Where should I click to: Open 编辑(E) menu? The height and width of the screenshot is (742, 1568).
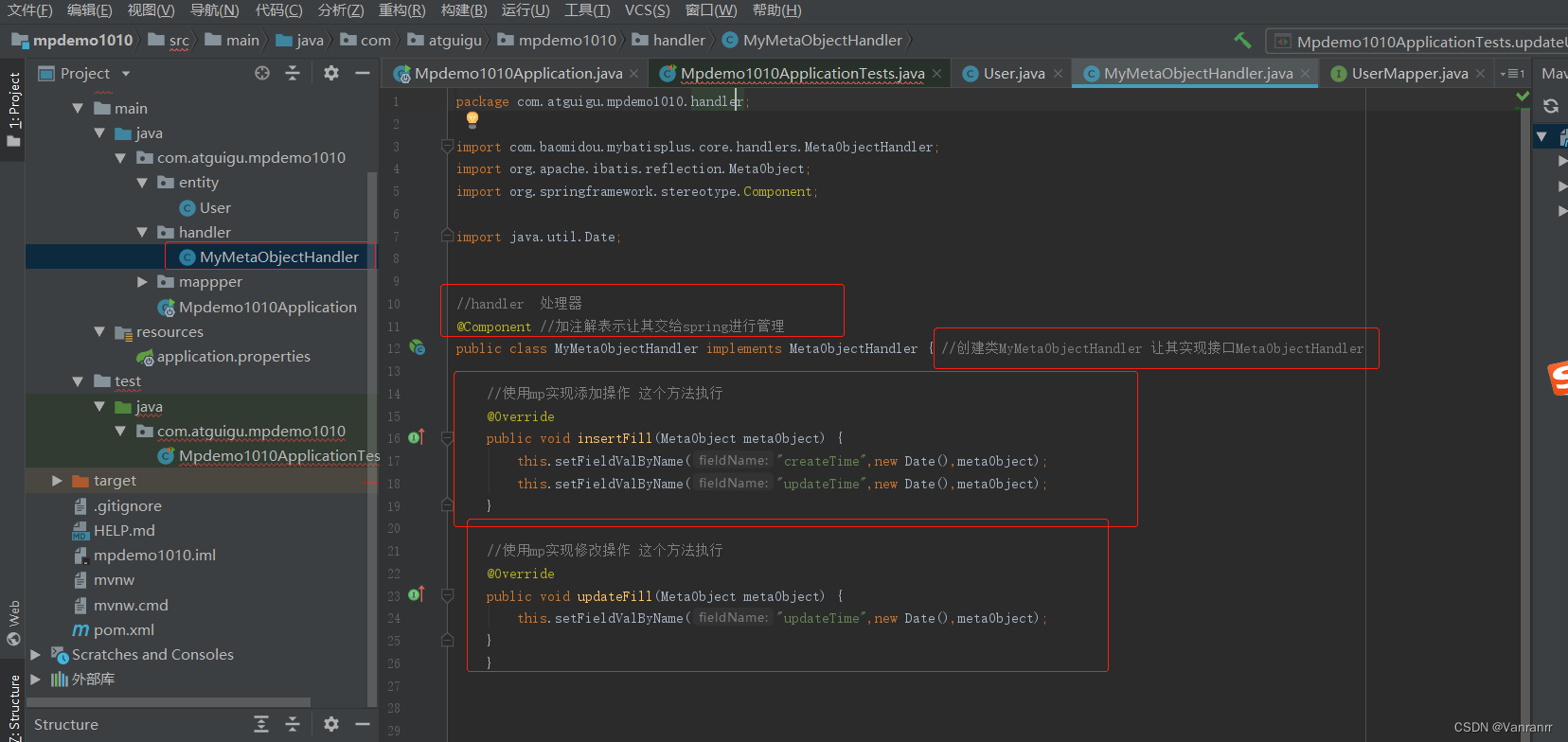90,10
